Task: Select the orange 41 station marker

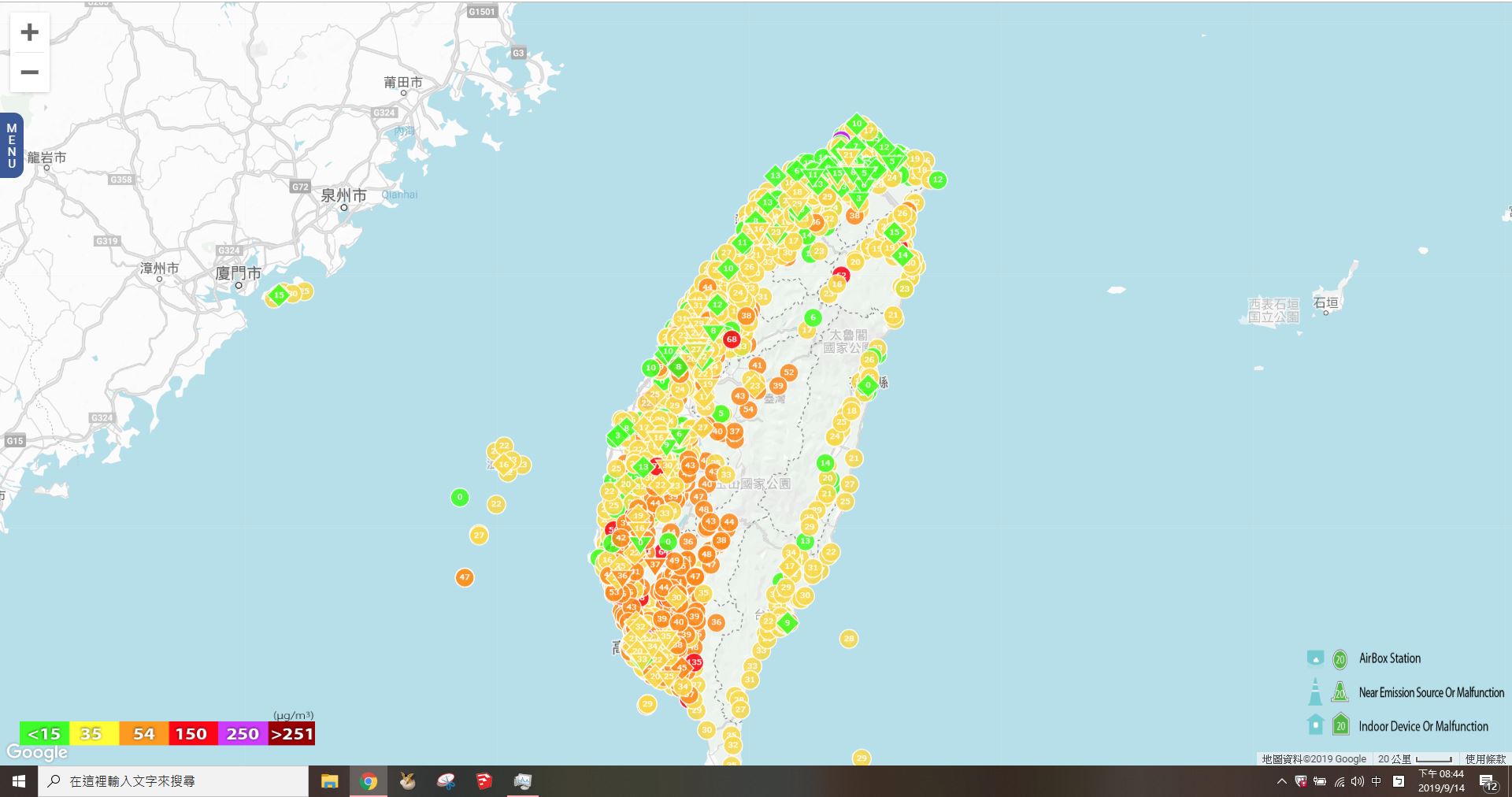Action: 757,365
